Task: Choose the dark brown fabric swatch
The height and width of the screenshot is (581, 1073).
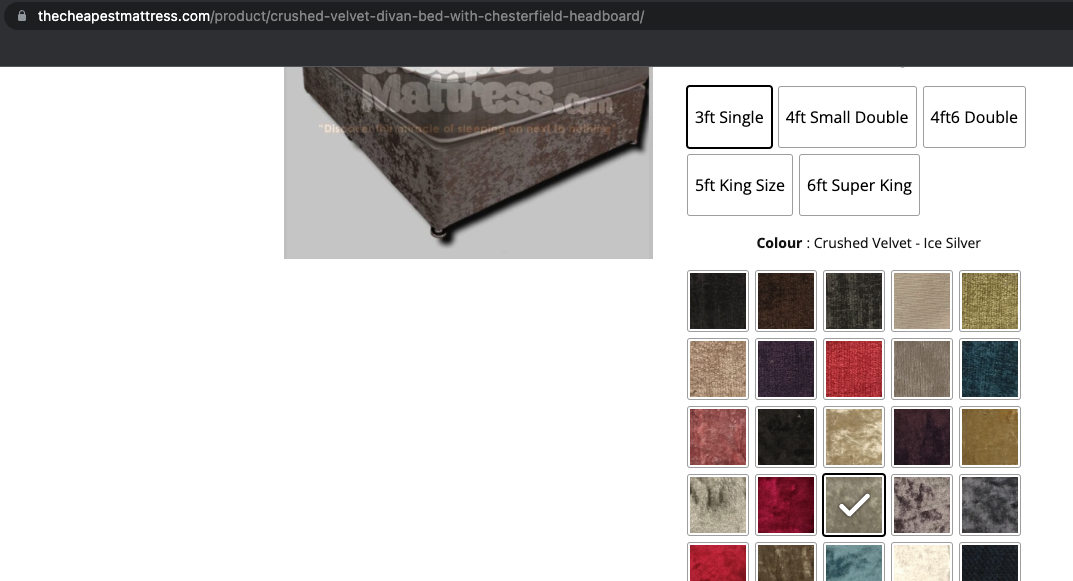Action: [786, 301]
